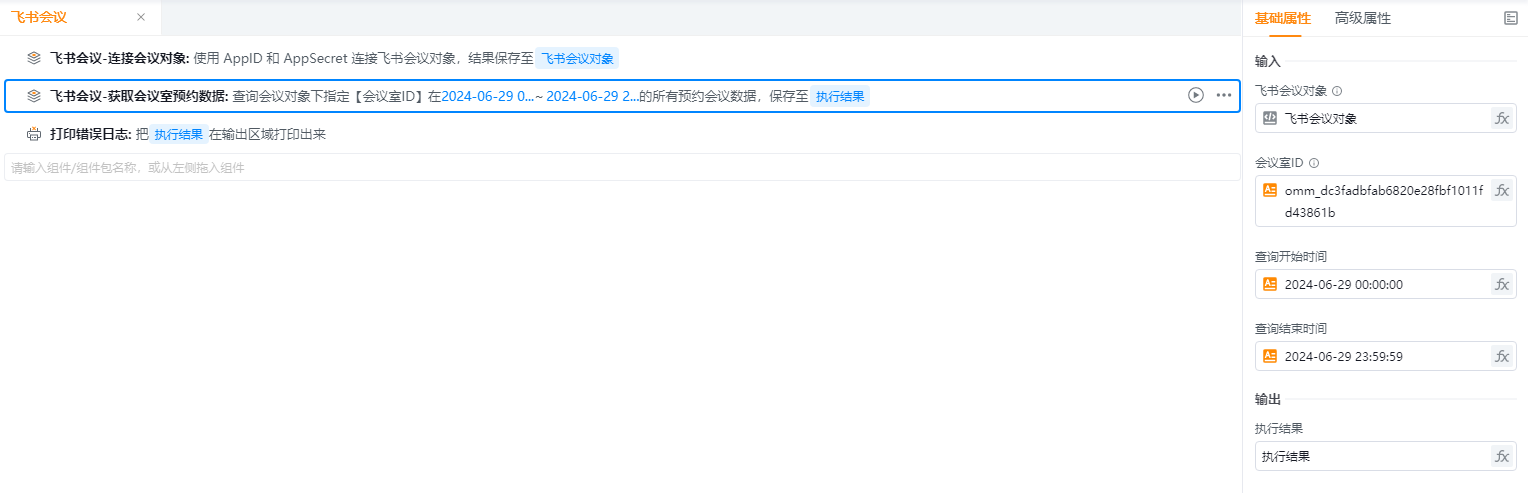Click the component name search input box

[620, 168]
